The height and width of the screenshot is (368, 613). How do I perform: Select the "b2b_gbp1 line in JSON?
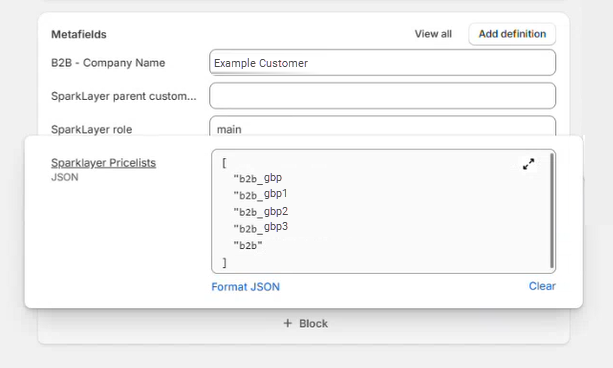[x=260, y=194]
